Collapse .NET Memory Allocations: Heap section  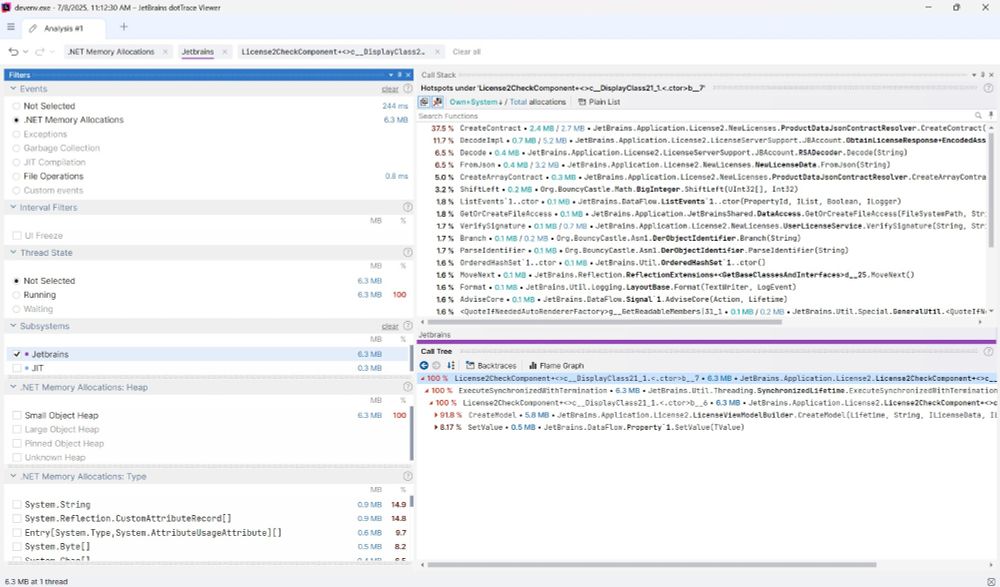[x=13, y=387]
